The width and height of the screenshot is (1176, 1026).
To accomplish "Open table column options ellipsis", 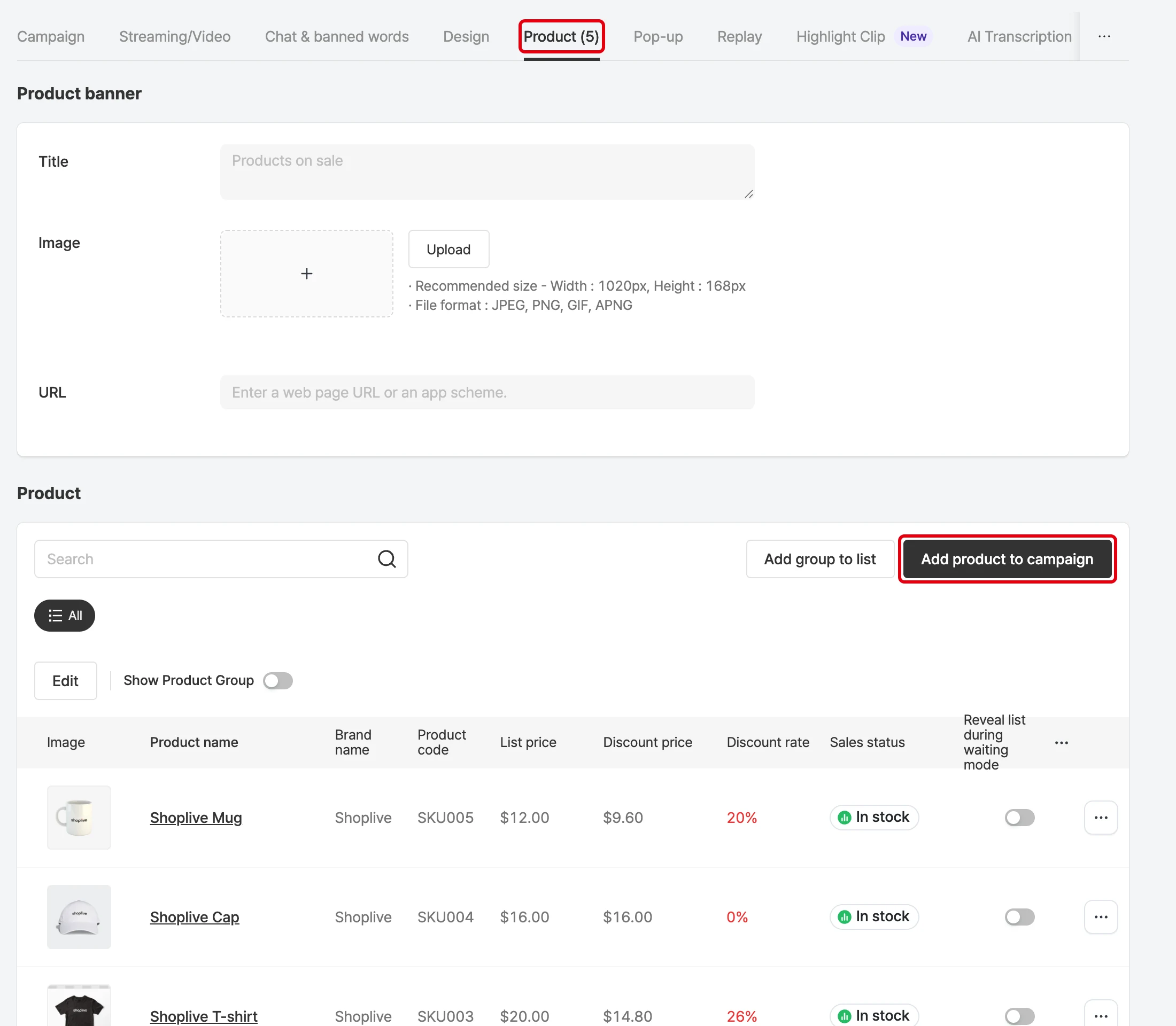I will click(1061, 743).
